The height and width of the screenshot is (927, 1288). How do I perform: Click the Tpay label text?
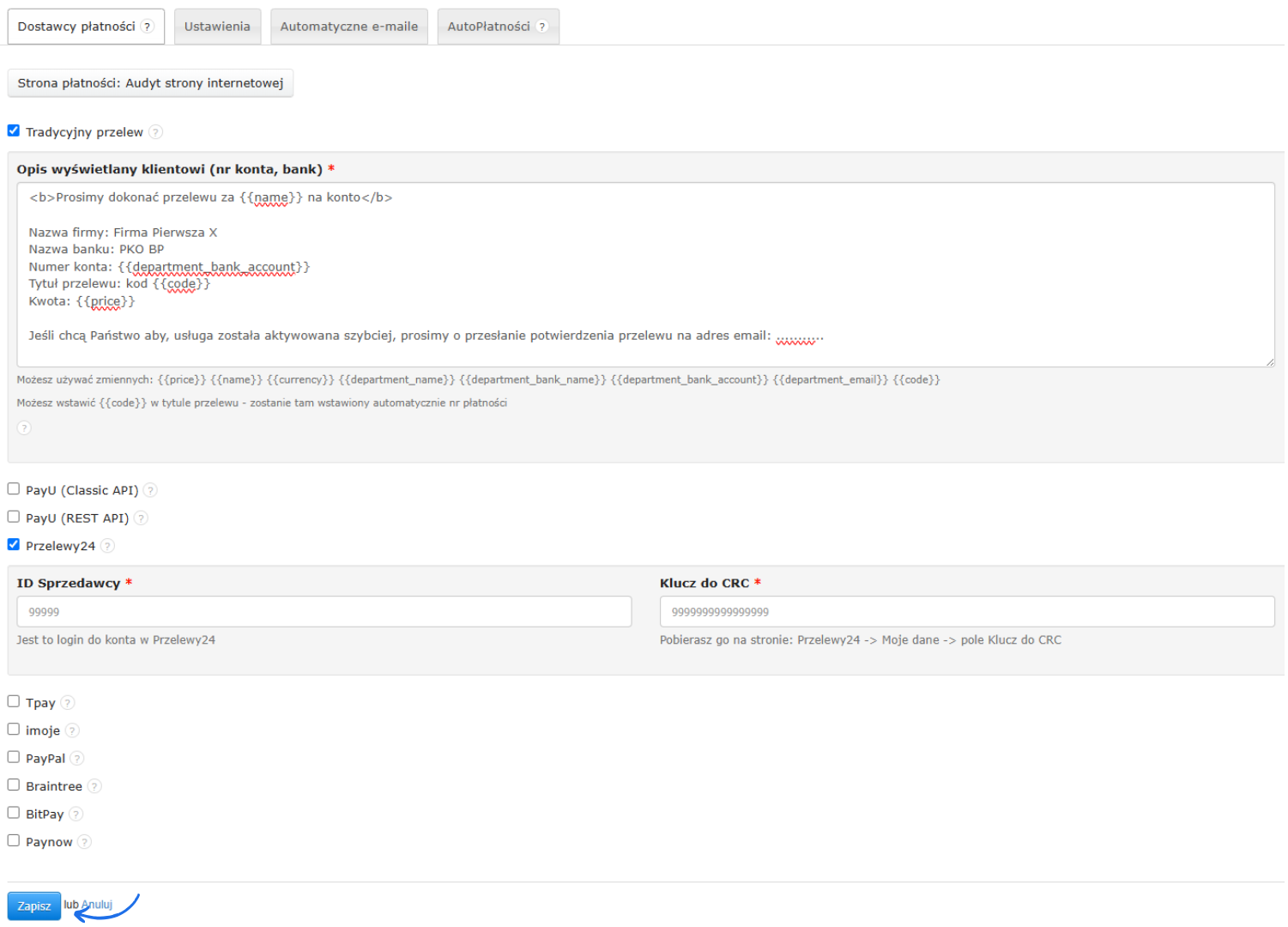[x=40, y=703]
